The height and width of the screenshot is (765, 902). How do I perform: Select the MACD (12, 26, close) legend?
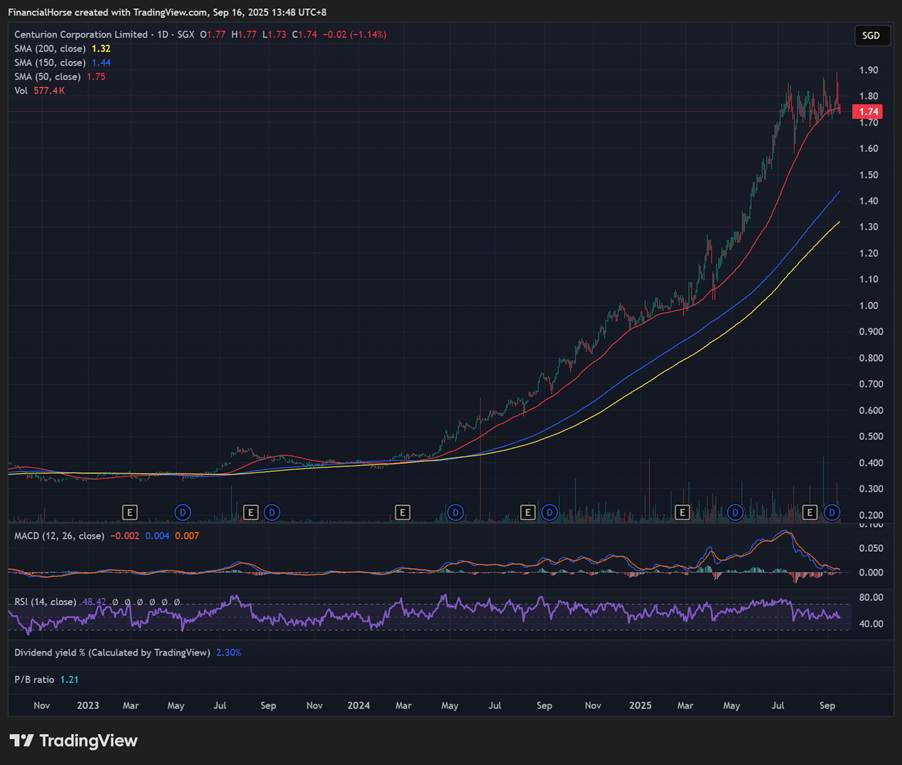click(x=59, y=536)
